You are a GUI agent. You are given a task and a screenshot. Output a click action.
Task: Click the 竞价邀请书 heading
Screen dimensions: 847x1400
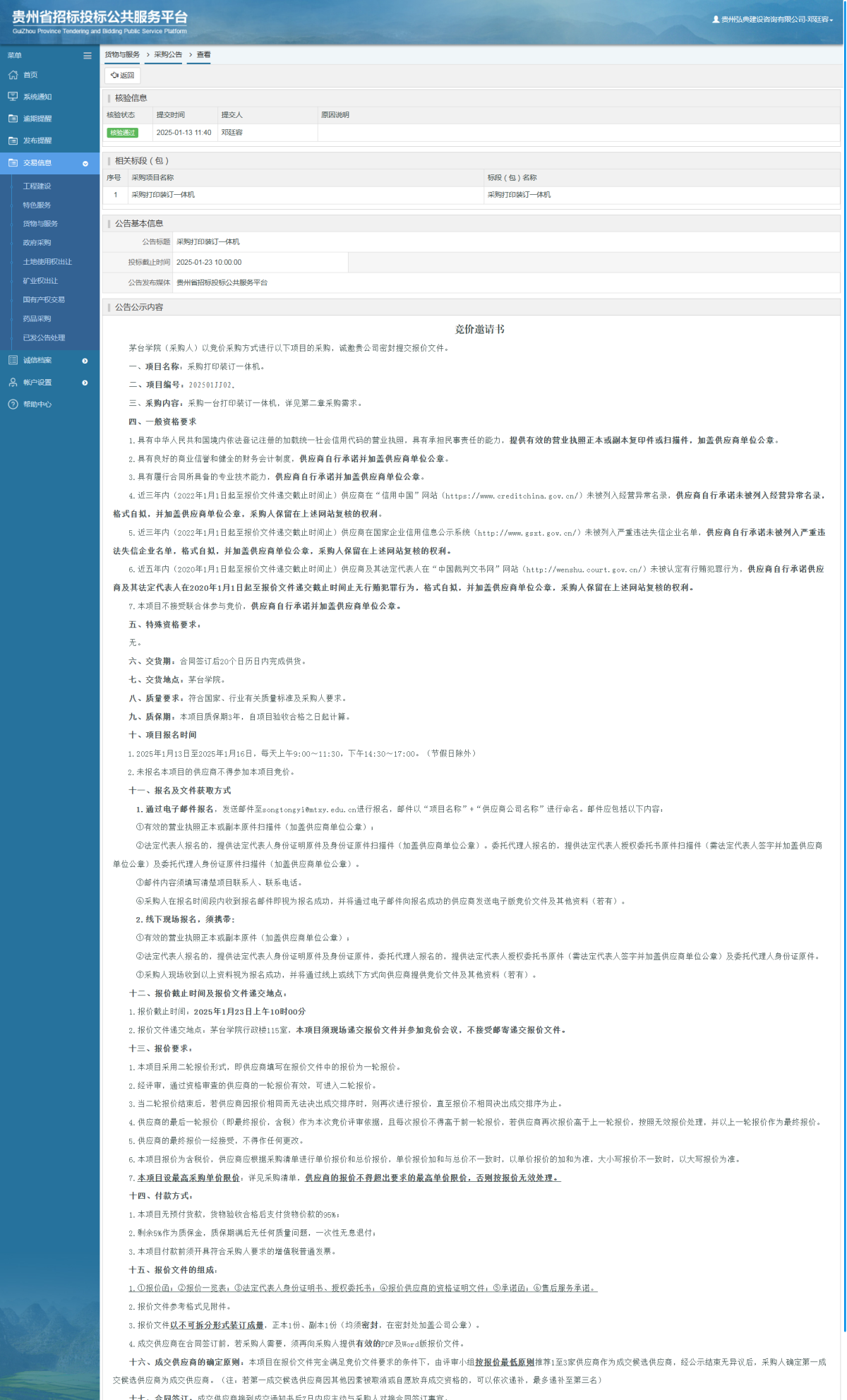[x=479, y=329]
